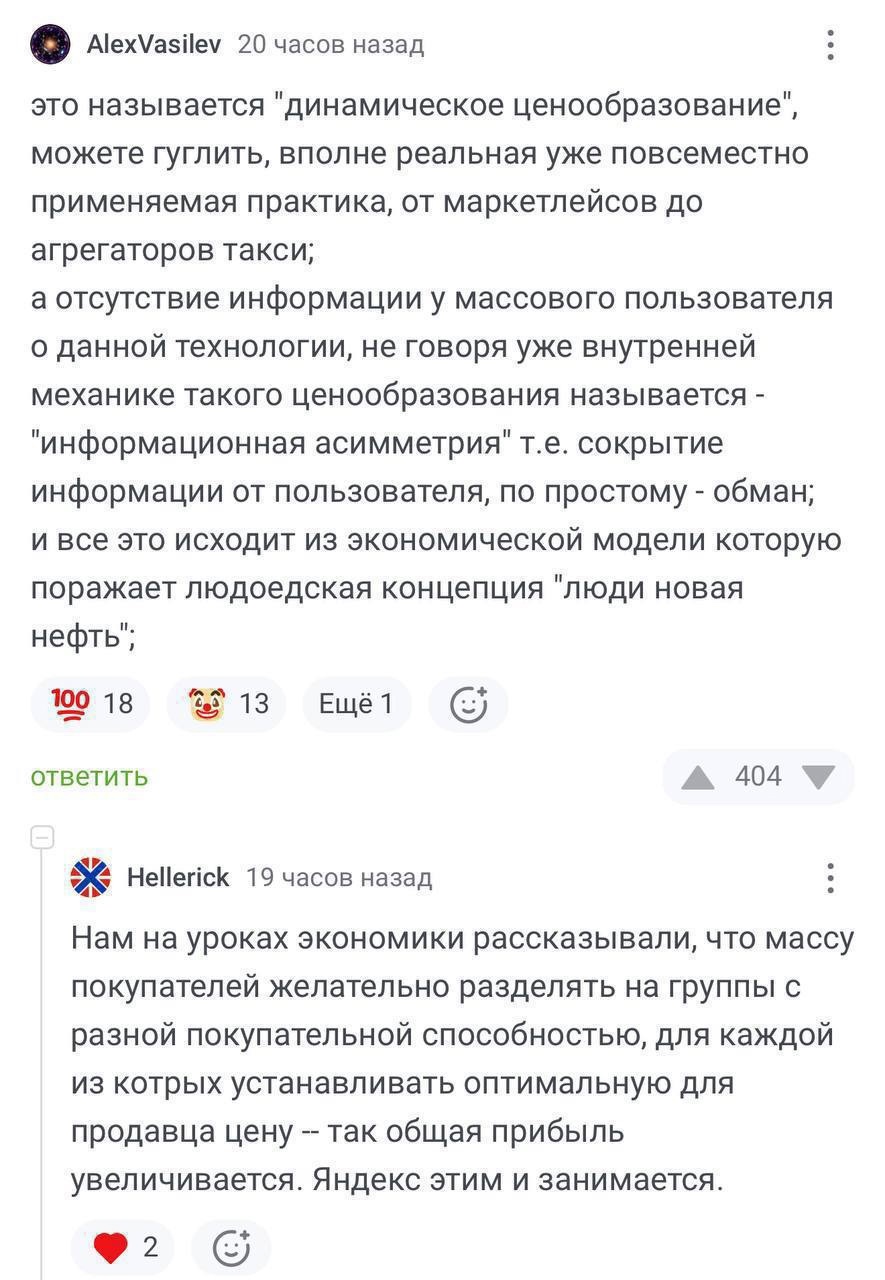Click "ответить" to reply to the comment
The image size is (885, 1280).
pyautogui.click(x=89, y=777)
